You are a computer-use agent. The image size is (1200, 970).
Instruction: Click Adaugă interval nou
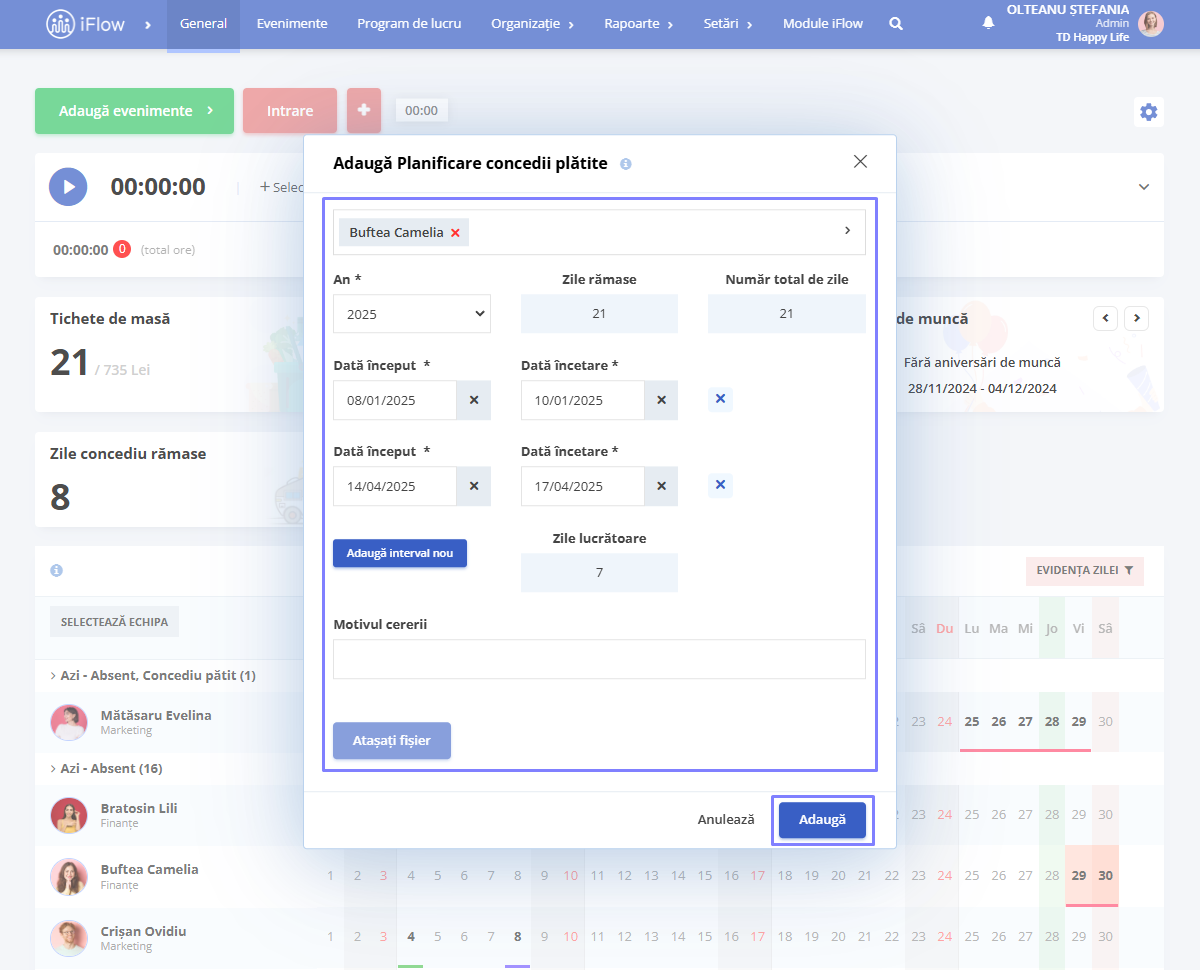(400, 553)
